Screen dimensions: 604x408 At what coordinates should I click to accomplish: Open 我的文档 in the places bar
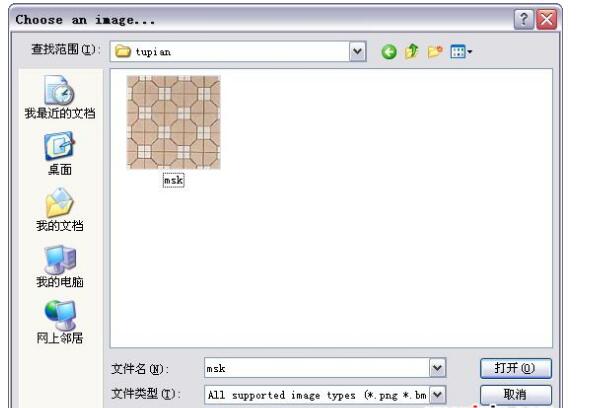click(60, 210)
